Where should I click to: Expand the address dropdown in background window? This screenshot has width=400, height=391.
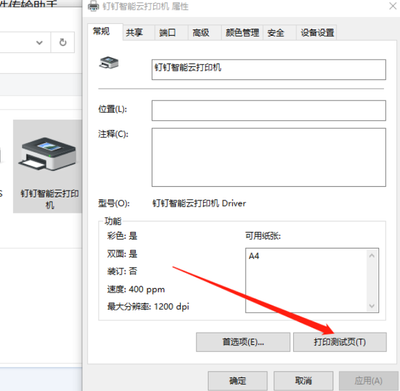pyautogui.click(x=39, y=42)
